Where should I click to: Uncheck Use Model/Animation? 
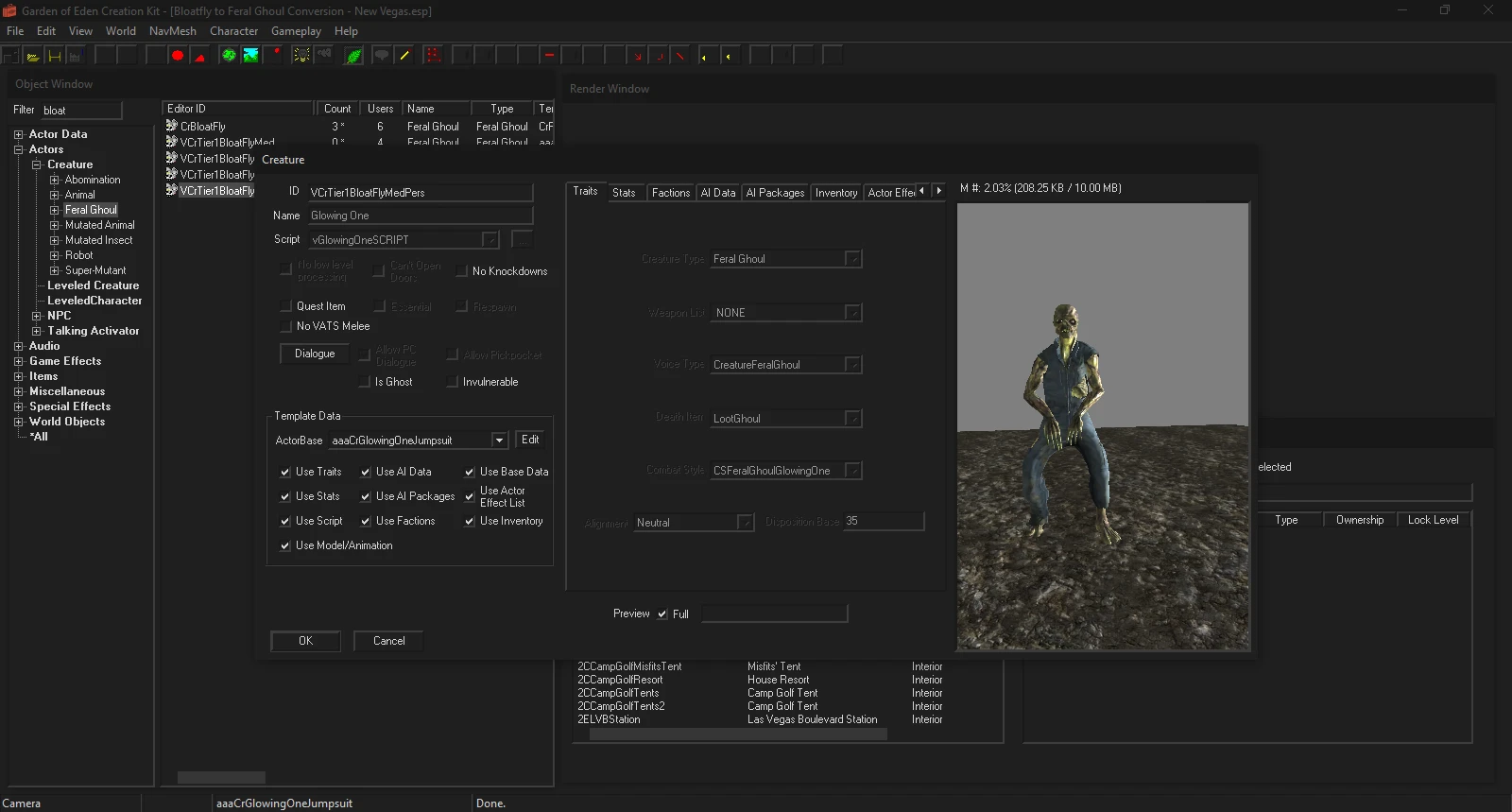click(x=285, y=545)
